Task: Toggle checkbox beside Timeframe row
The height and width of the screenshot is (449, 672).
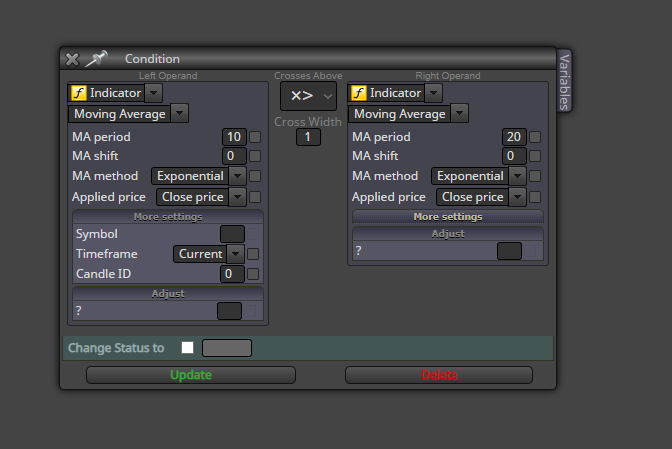Action: click(253, 254)
